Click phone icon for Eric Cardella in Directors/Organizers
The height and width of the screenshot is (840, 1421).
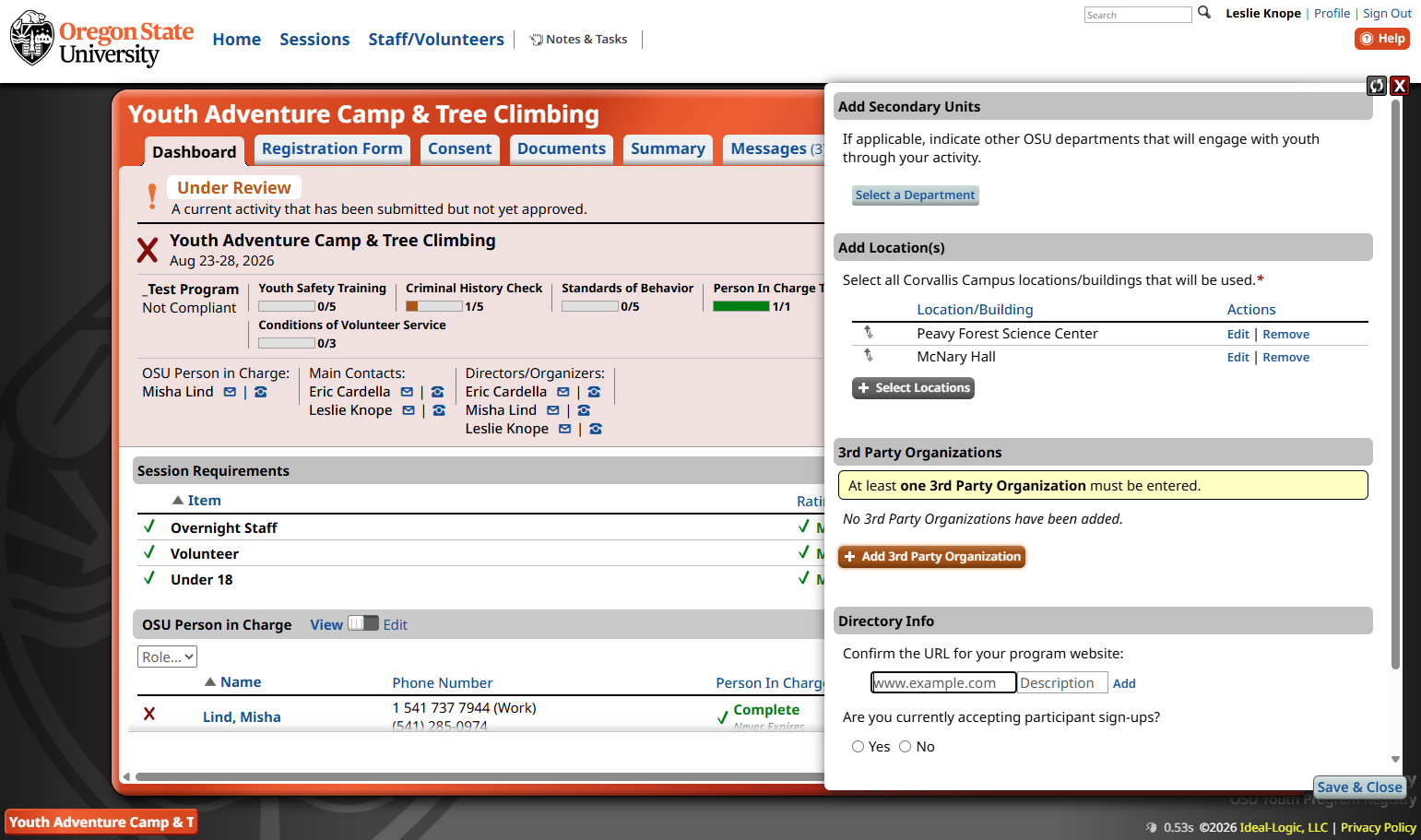[x=594, y=392]
